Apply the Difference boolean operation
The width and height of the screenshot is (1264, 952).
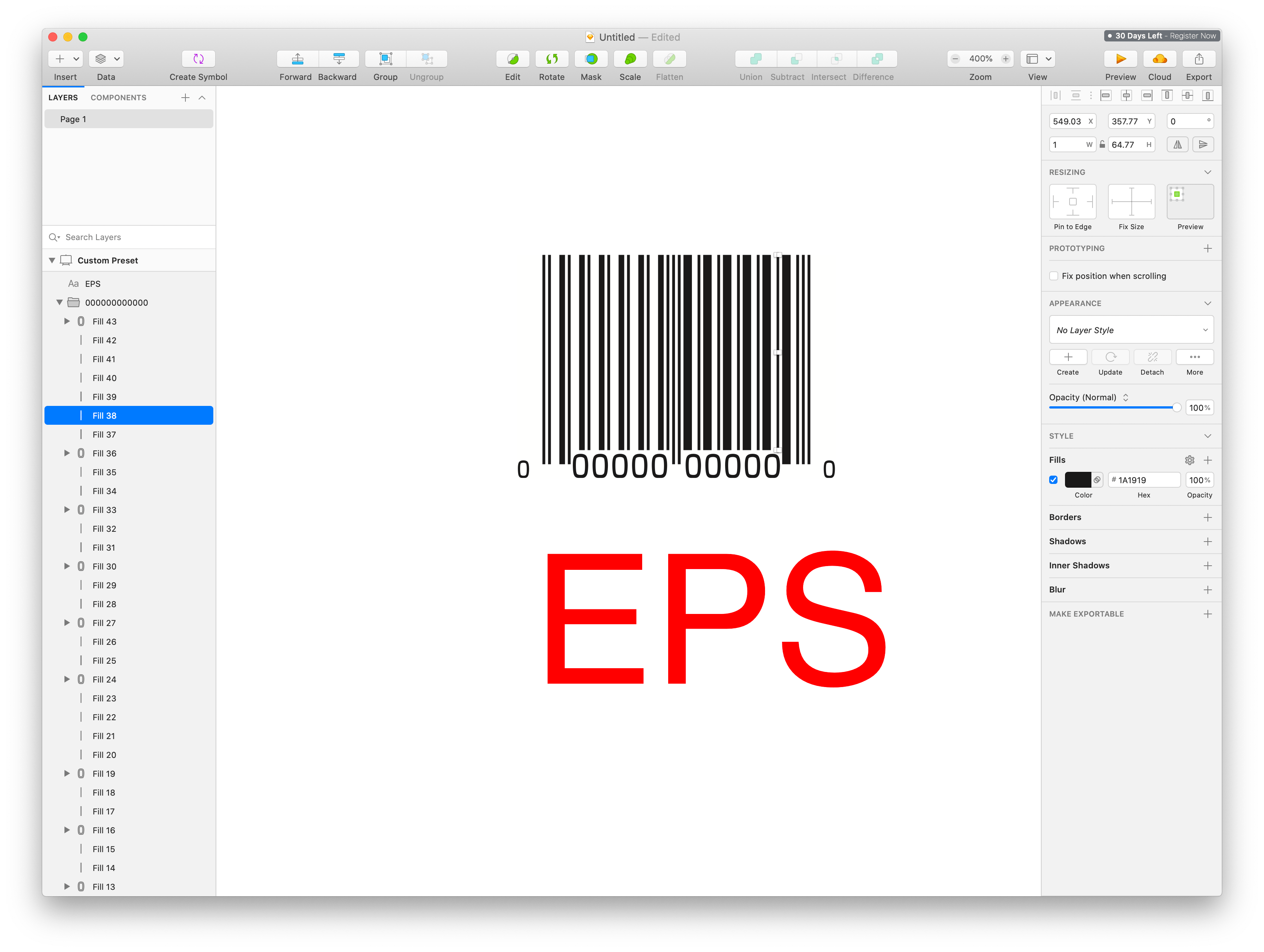pyautogui.click(x=877, y=59)
